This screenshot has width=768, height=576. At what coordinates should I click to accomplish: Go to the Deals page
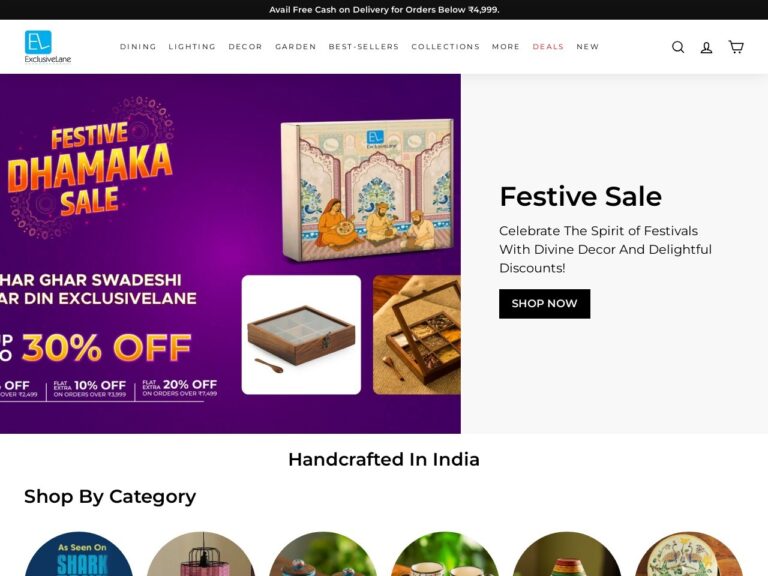[548, 47]
